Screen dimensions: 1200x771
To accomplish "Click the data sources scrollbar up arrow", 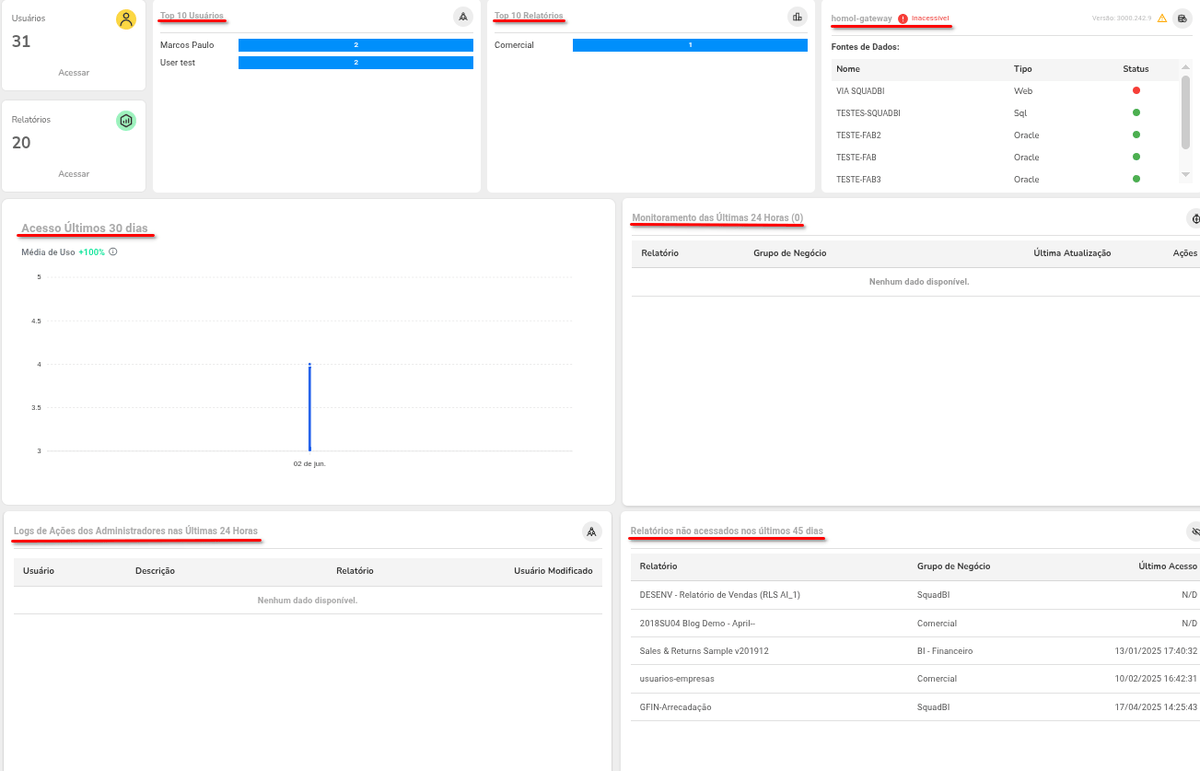I will click(x=1186, y=69).
